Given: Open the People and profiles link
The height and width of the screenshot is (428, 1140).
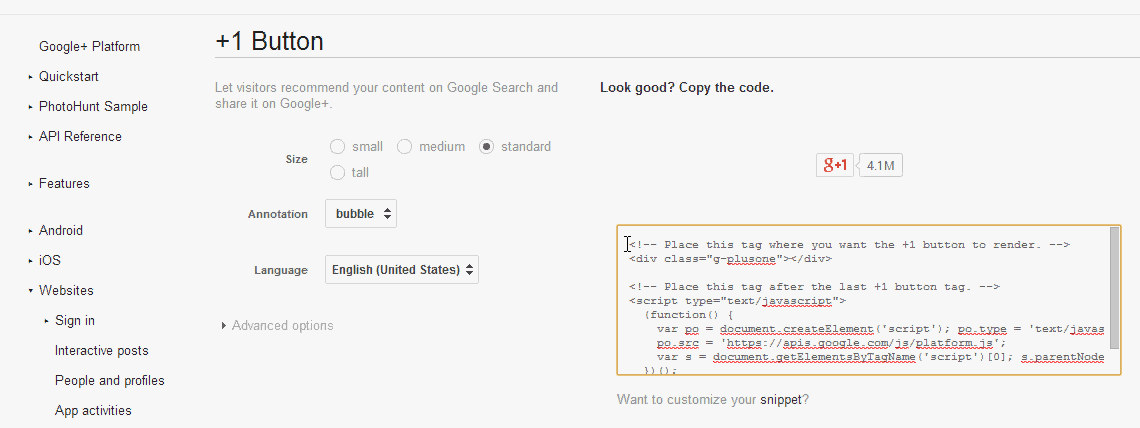Looking at the screenshot, I should point(110,381).
